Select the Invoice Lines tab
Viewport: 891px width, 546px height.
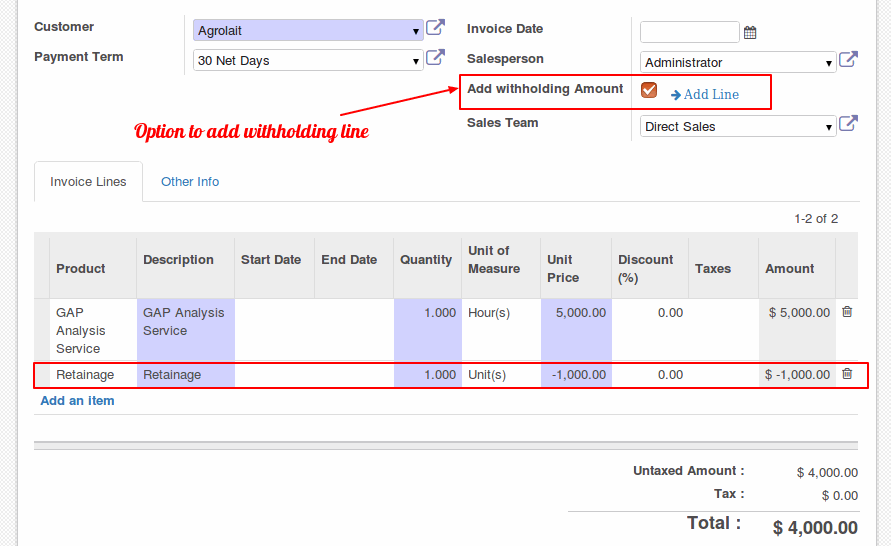88,182
